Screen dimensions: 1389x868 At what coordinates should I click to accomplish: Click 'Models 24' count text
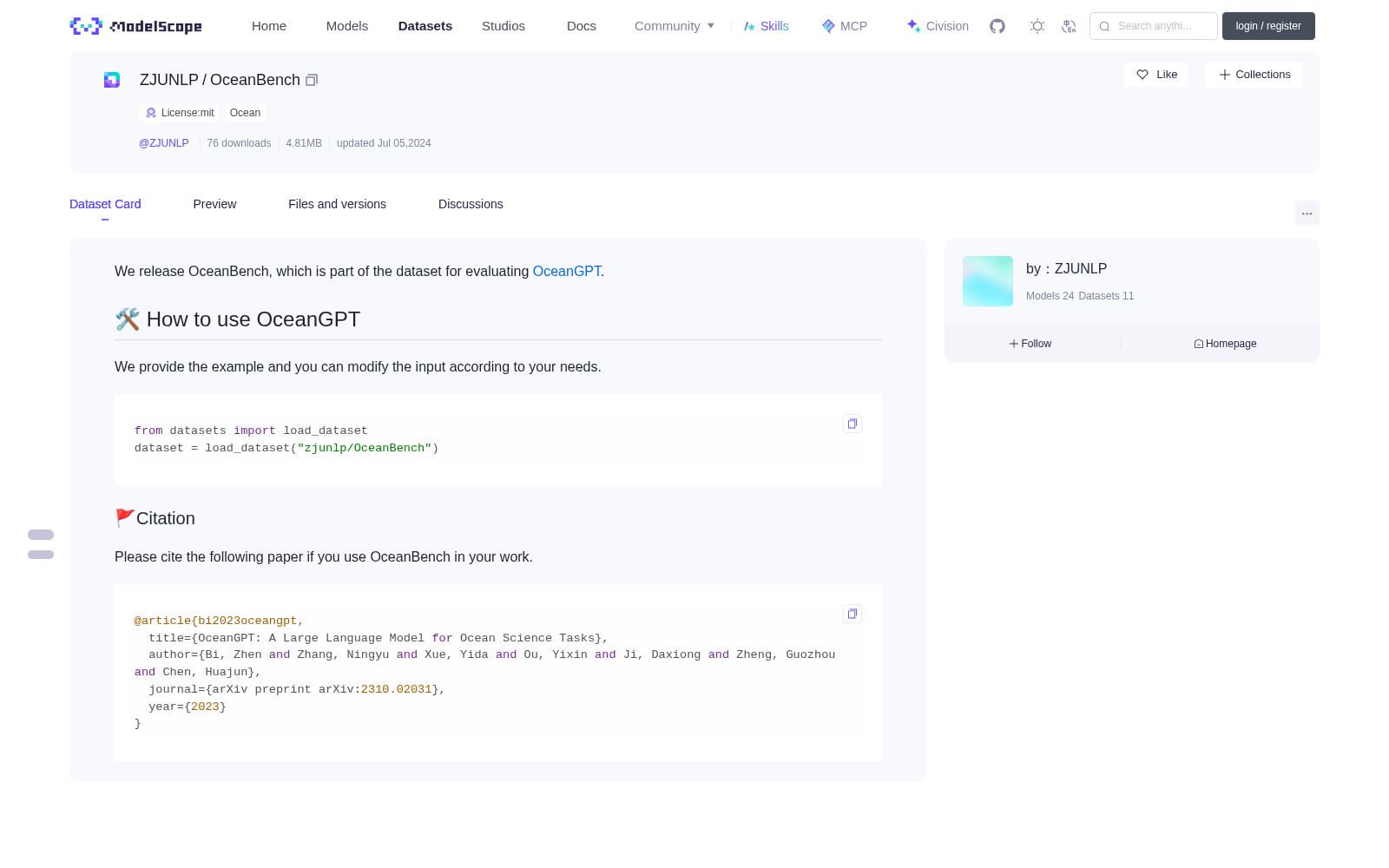coord(1050,296)
